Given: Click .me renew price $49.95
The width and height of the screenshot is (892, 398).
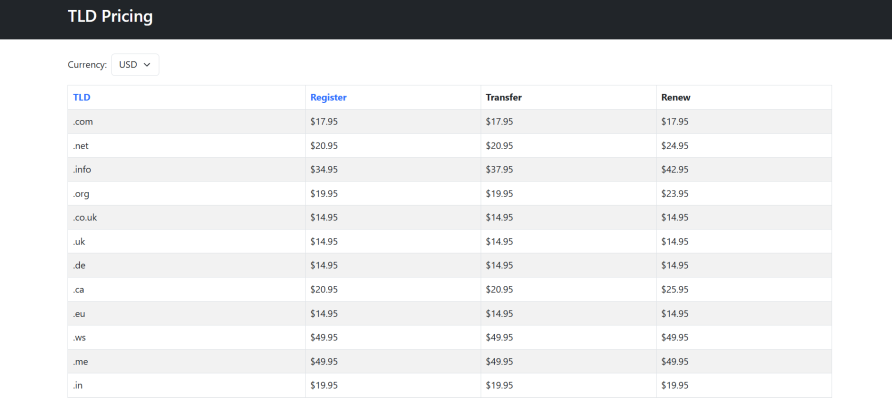Looking at the screenshot, I should (675, 362).
